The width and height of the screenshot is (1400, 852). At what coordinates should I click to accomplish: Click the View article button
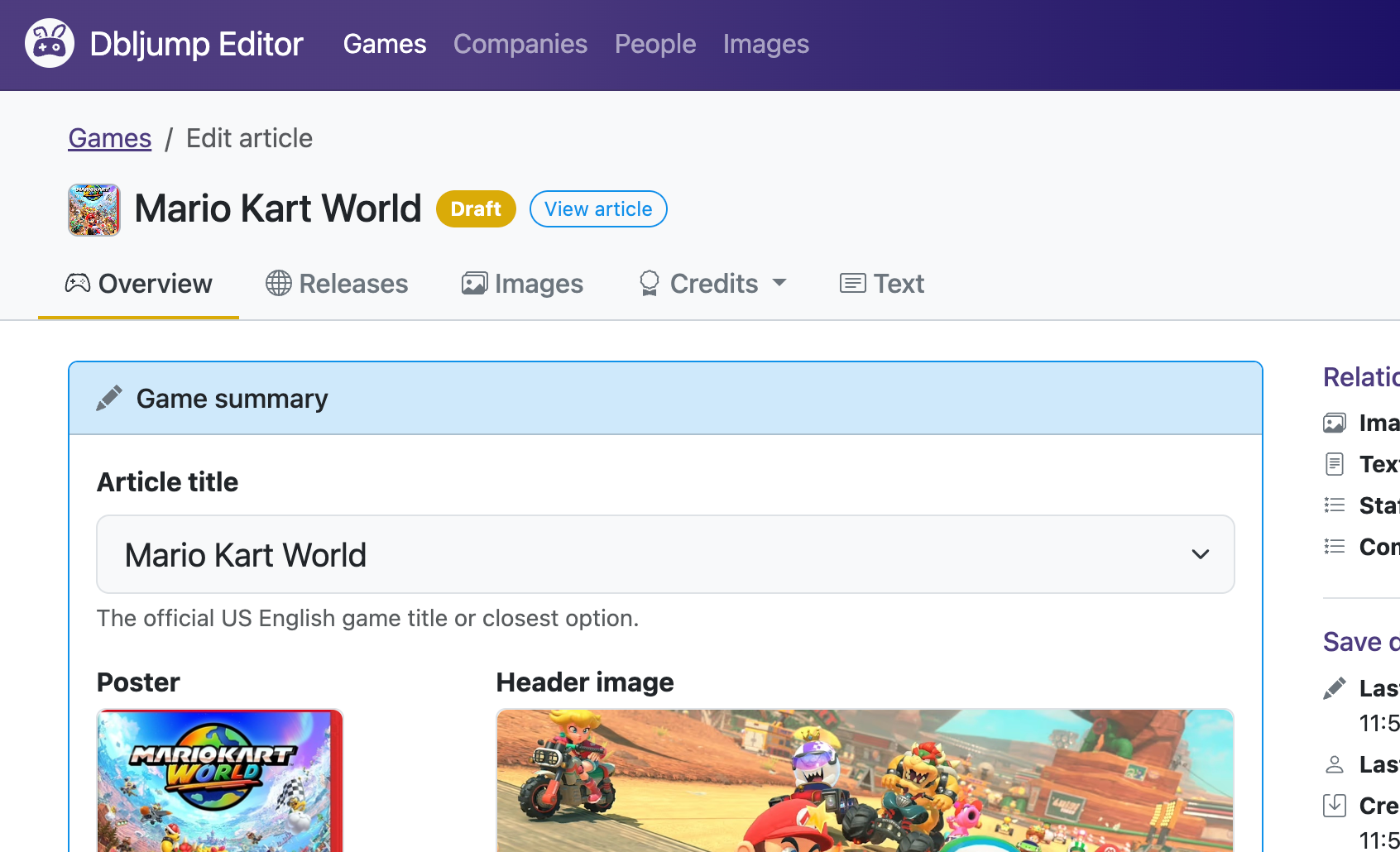598,208
